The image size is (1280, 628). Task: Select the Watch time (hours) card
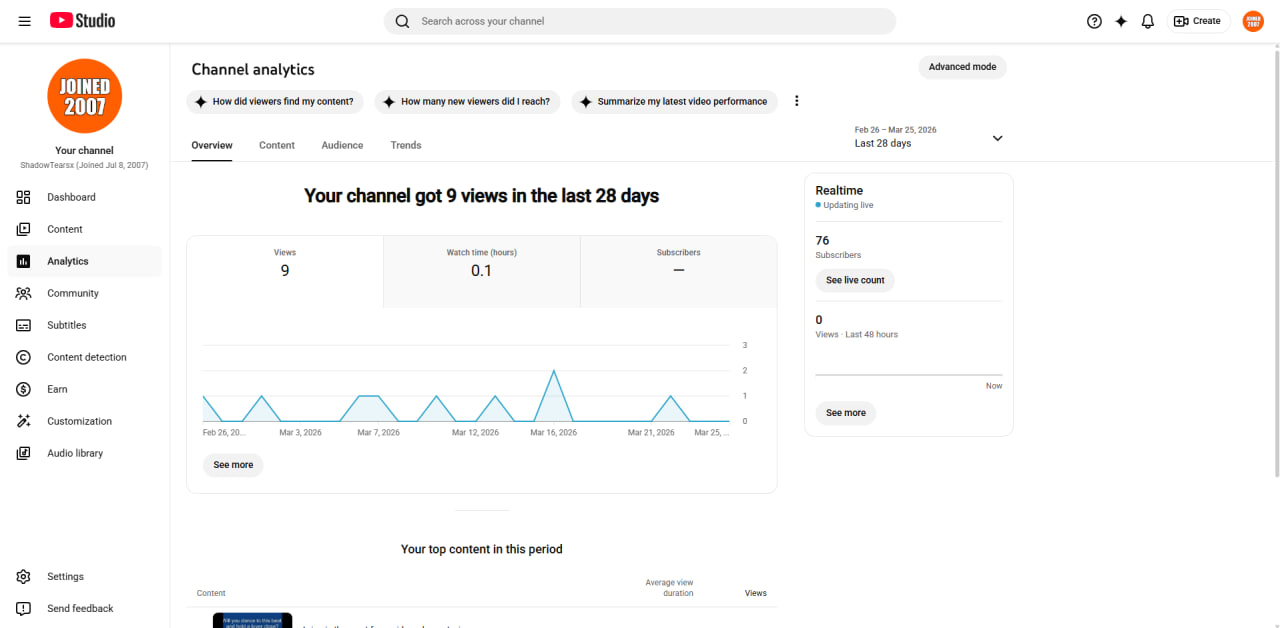[481, 272]
